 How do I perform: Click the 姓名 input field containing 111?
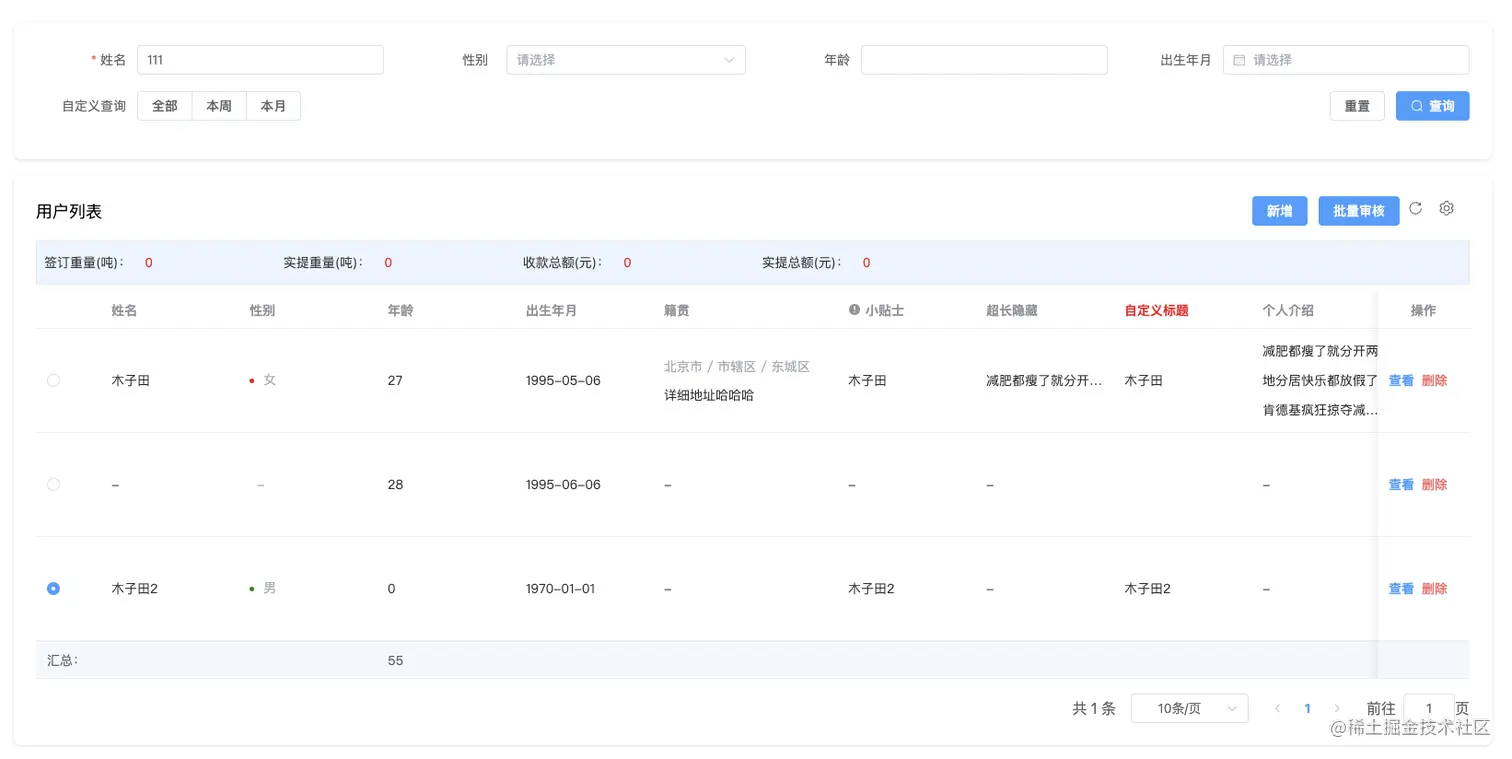click(x=260, y=60)
